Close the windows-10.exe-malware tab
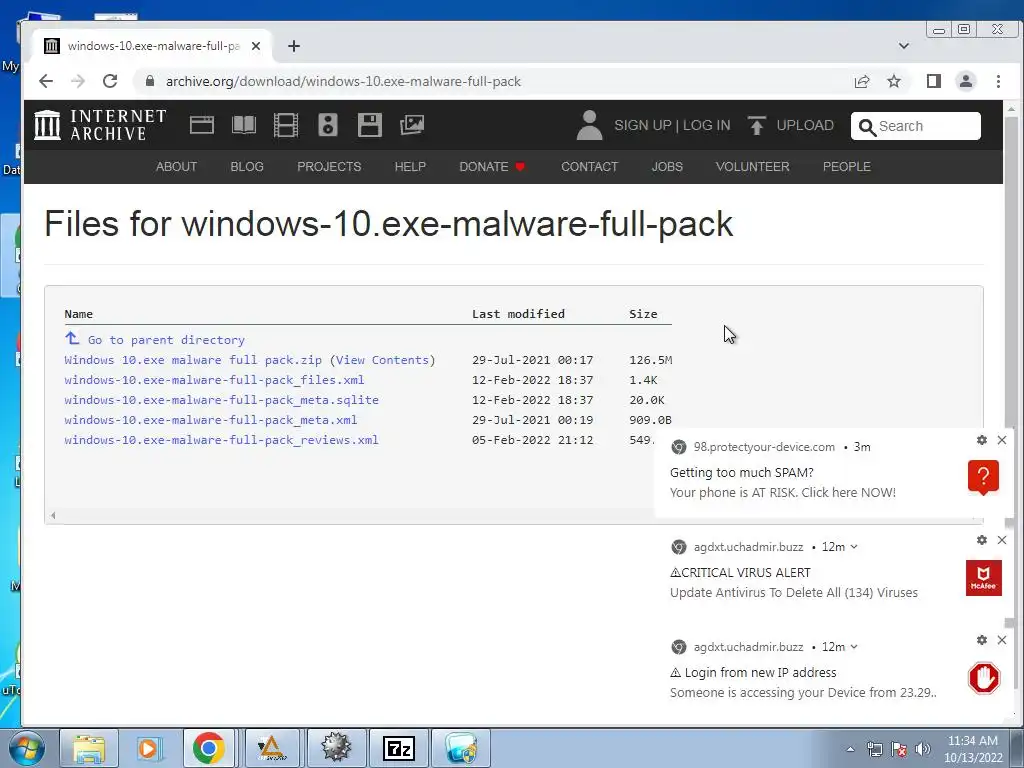This screenshot has height=768, width=1024. [x=256, y=46]
